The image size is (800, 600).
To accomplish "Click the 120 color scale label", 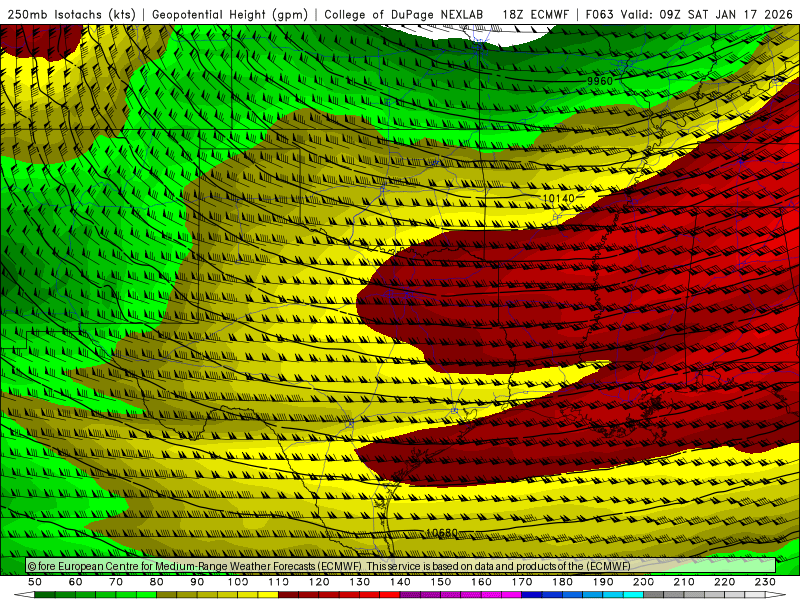I will tap(319, 582).
